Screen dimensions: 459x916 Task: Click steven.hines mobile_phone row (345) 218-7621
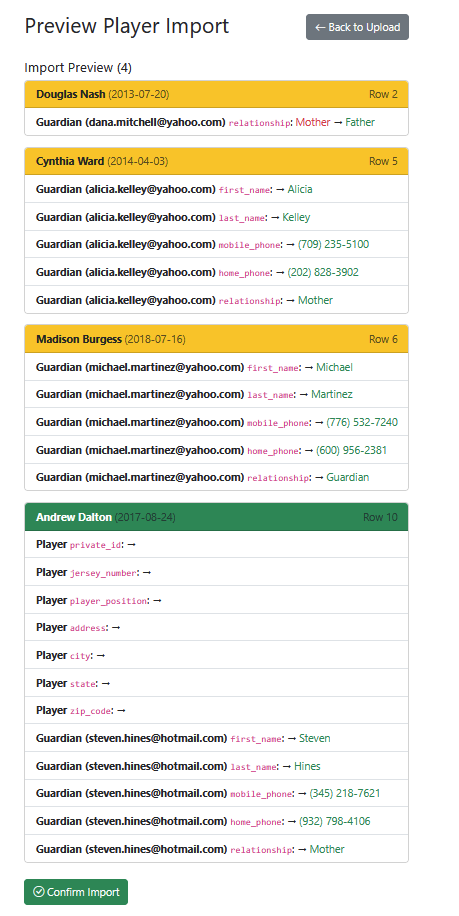(x=216, y=793)
